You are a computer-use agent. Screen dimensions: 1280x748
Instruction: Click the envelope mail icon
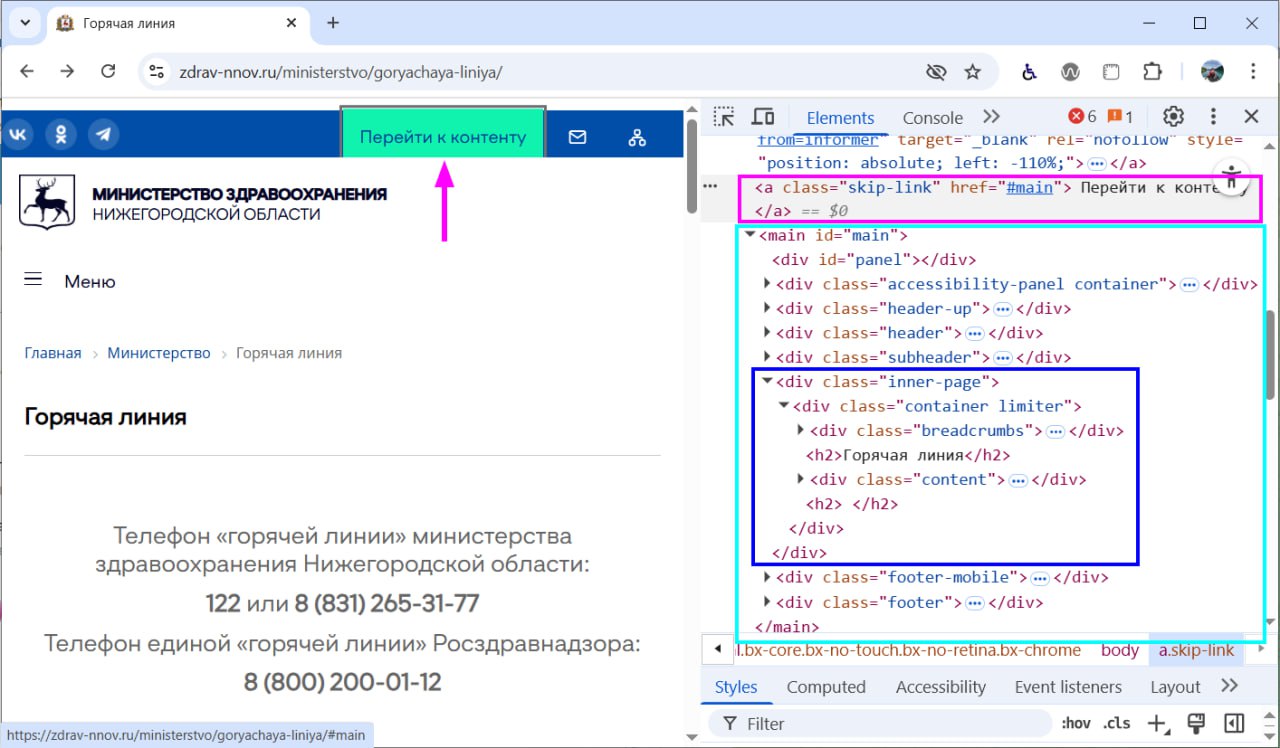tap(577, 138)
